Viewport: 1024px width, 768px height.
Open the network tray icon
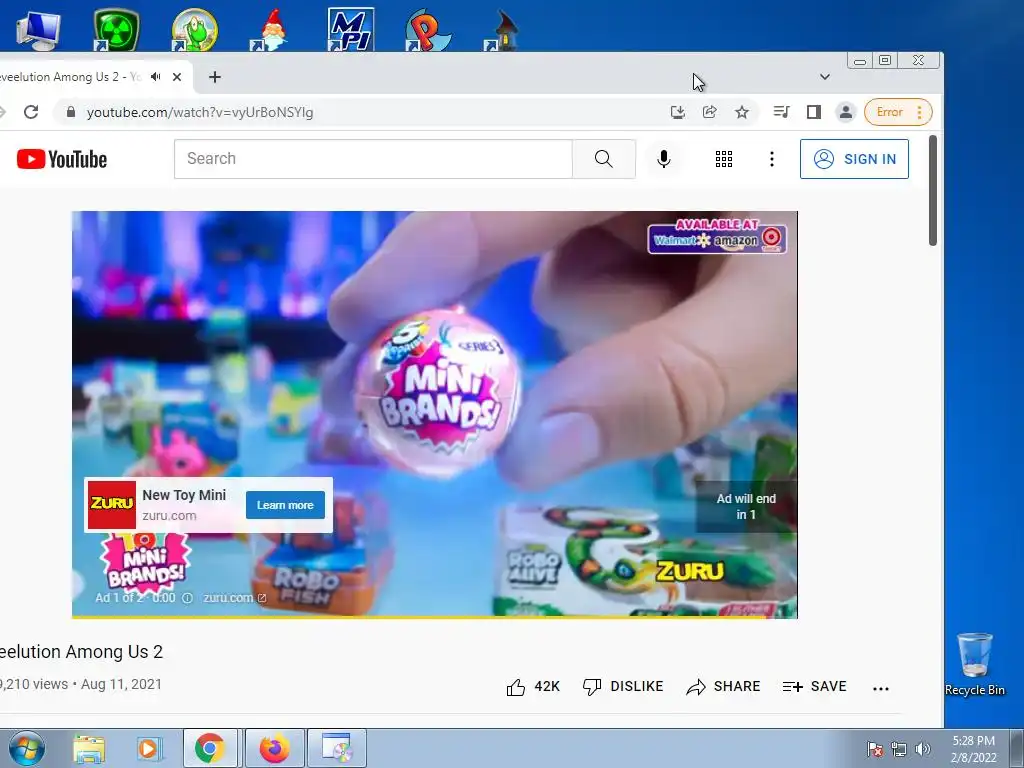[x=899, y=749]
